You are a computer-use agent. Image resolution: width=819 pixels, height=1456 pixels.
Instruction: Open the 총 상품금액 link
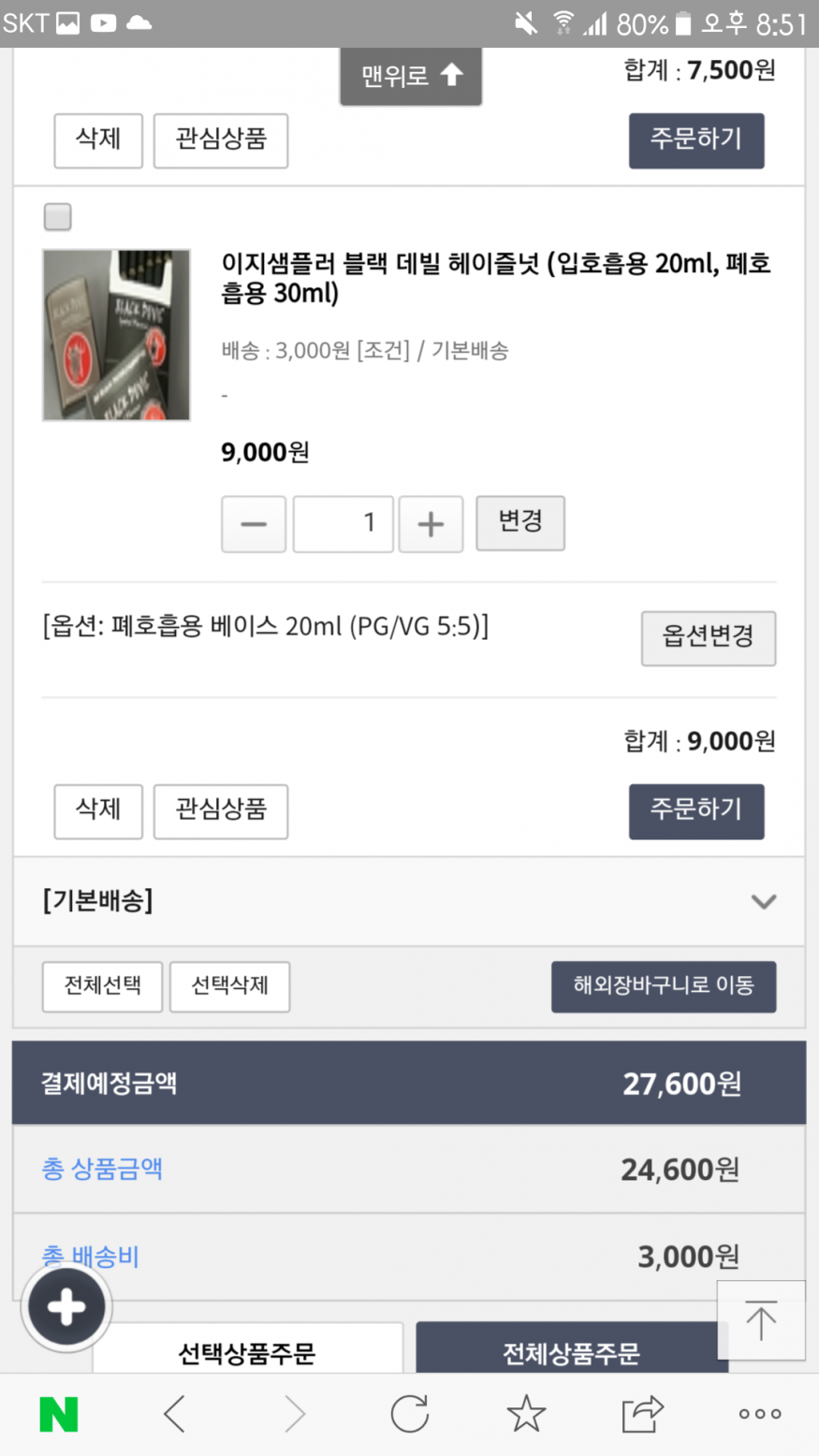[x=102, y=1168]
